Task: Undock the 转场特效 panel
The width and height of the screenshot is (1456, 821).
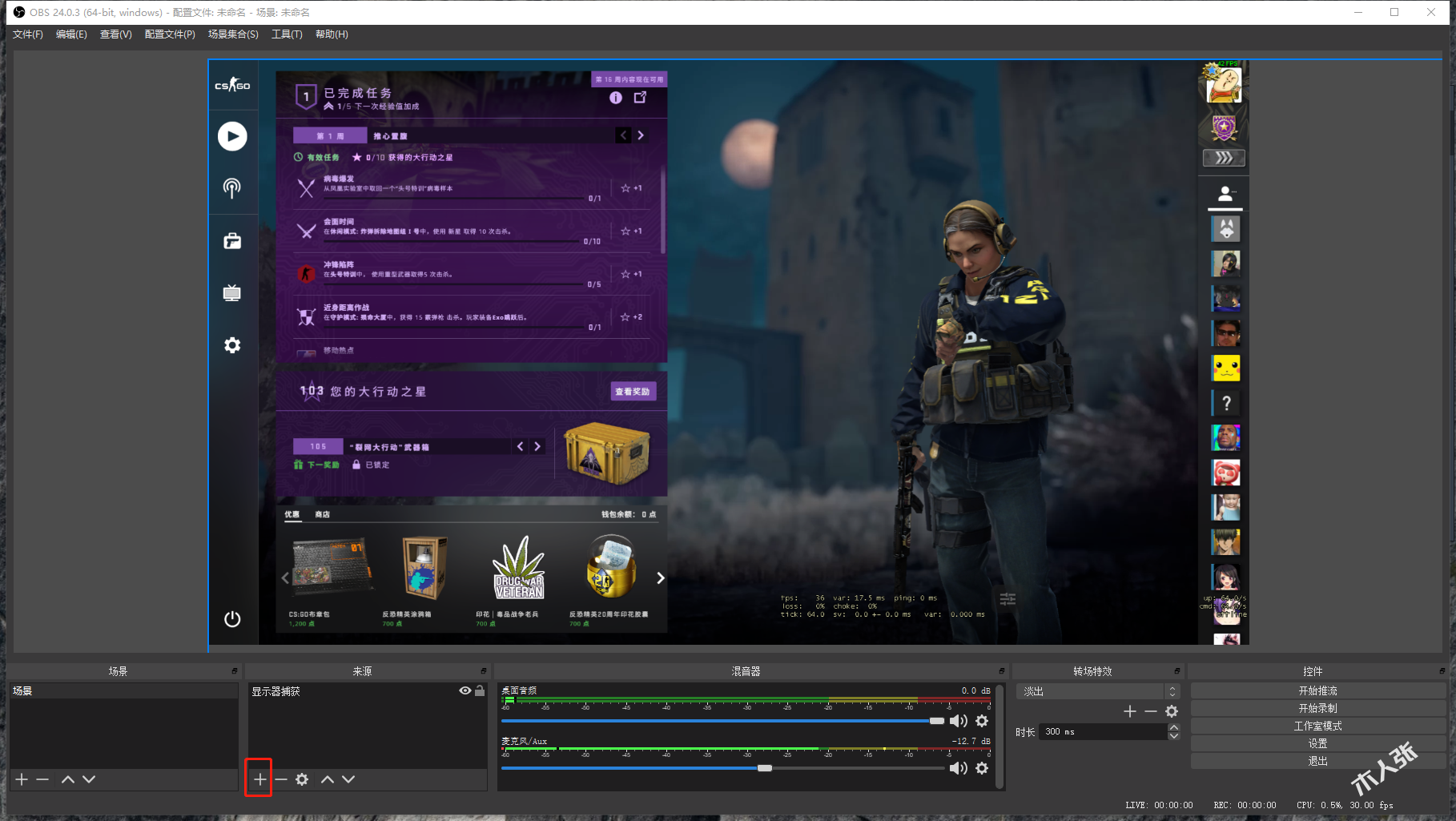Action: point(1176,671)
